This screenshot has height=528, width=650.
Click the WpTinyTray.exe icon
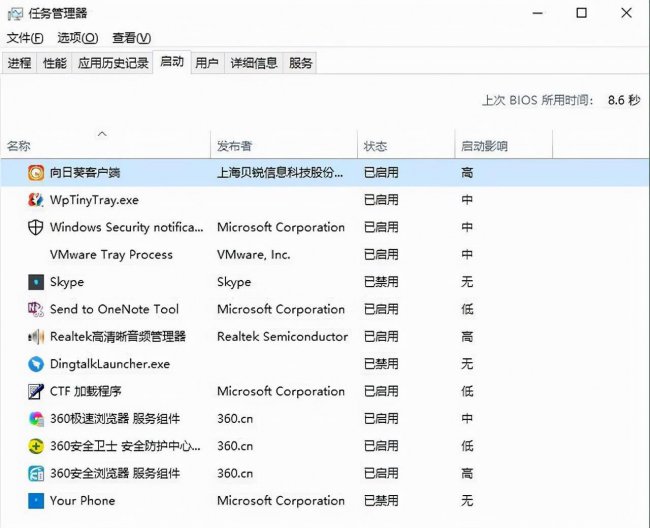[x=36, y=200]
